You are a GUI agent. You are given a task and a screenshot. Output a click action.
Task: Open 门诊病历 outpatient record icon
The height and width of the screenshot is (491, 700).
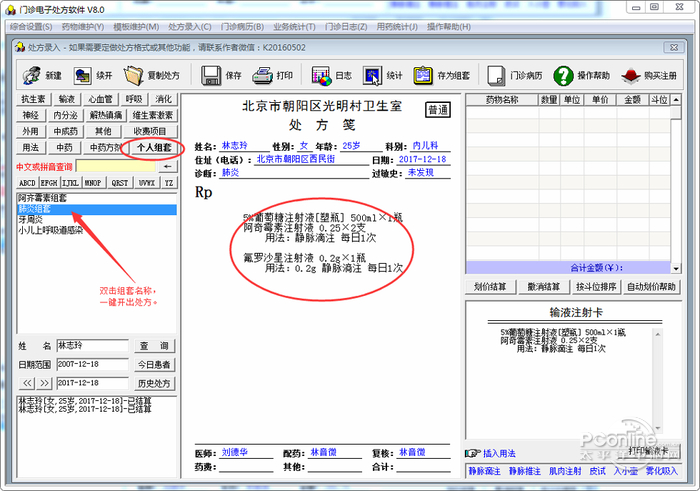point(513,75)
